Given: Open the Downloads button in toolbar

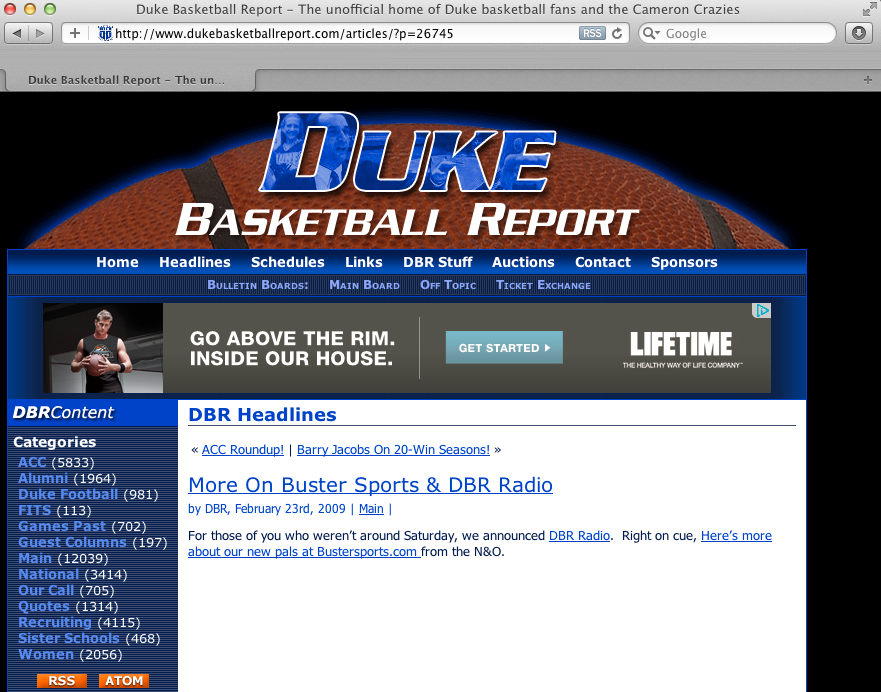Looking at the screenshot, I should click(x=859, y=34).
